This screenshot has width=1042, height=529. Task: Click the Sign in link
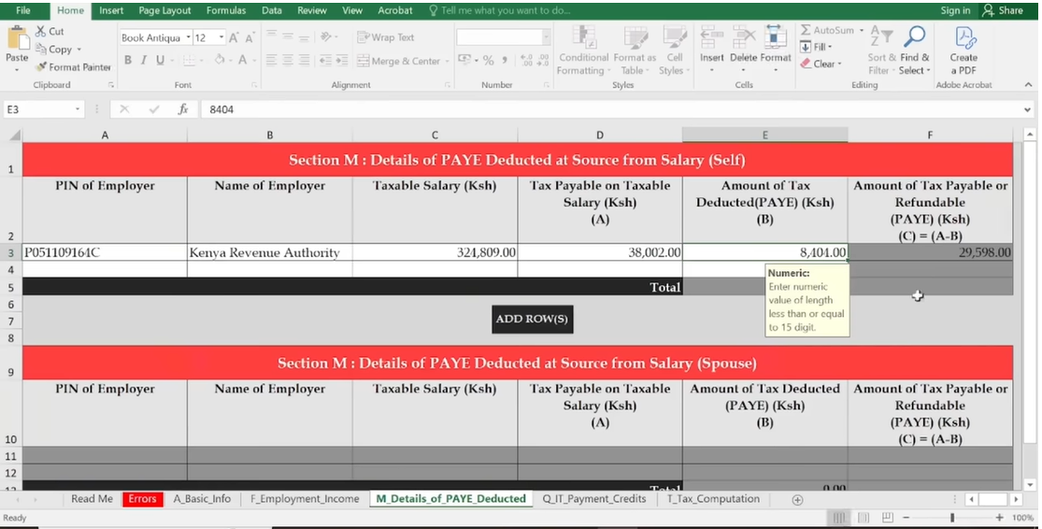click(955, 10)
